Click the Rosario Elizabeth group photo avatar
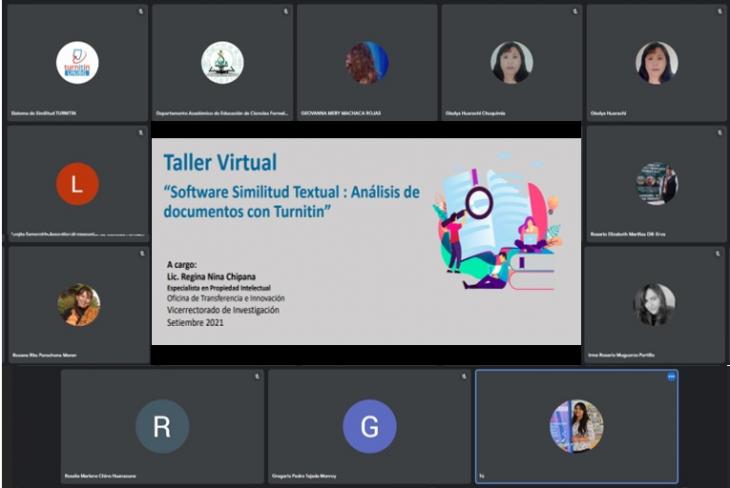 click(656, 184)
